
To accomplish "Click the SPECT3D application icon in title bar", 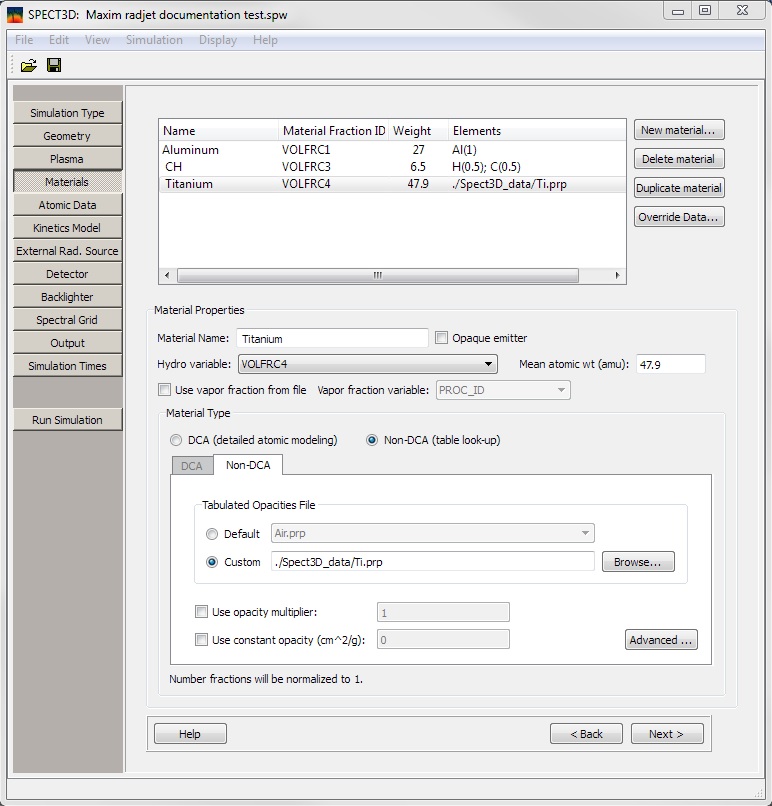I will [15, 14].
